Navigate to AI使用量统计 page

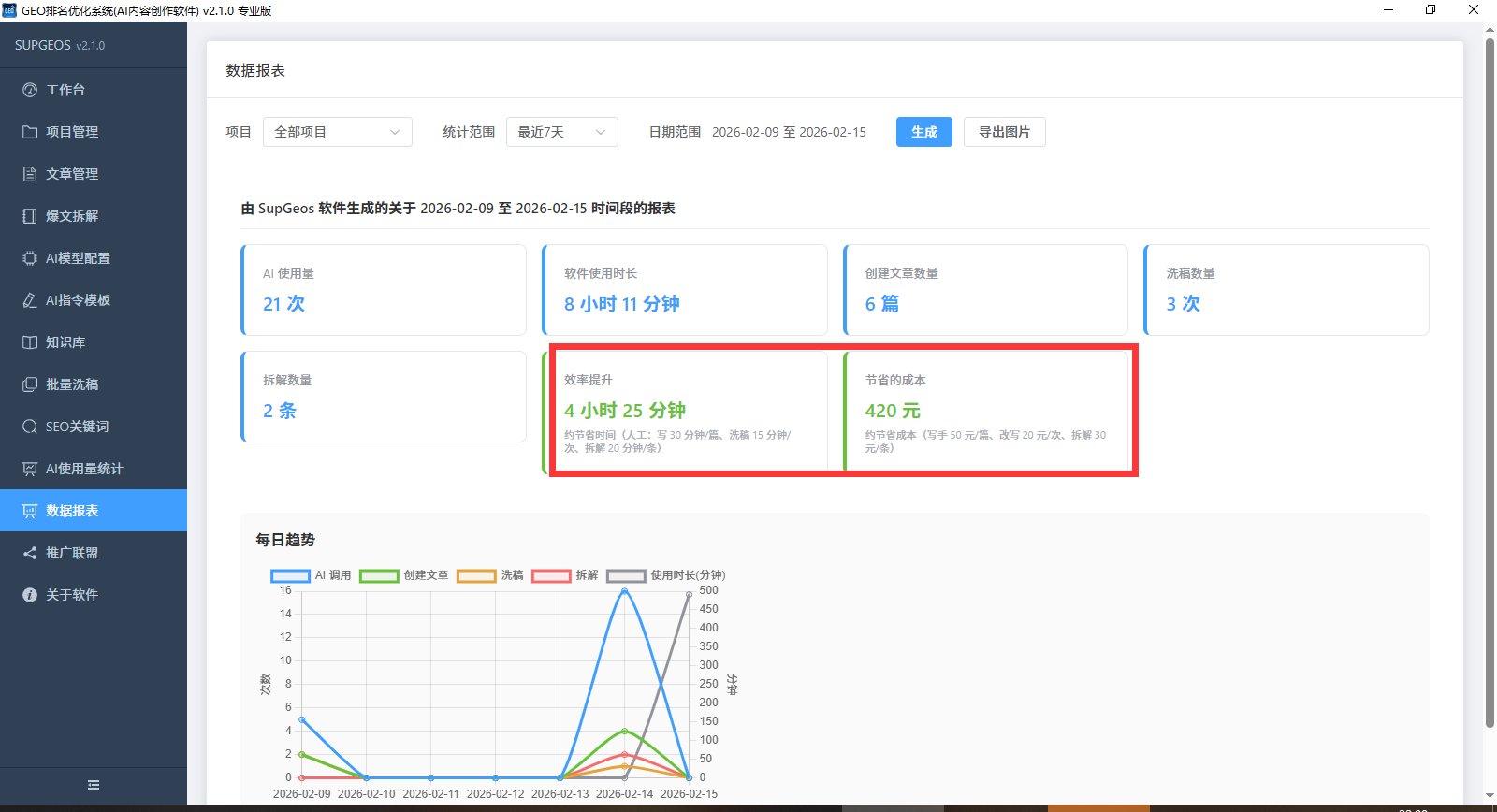coord(84,469)
